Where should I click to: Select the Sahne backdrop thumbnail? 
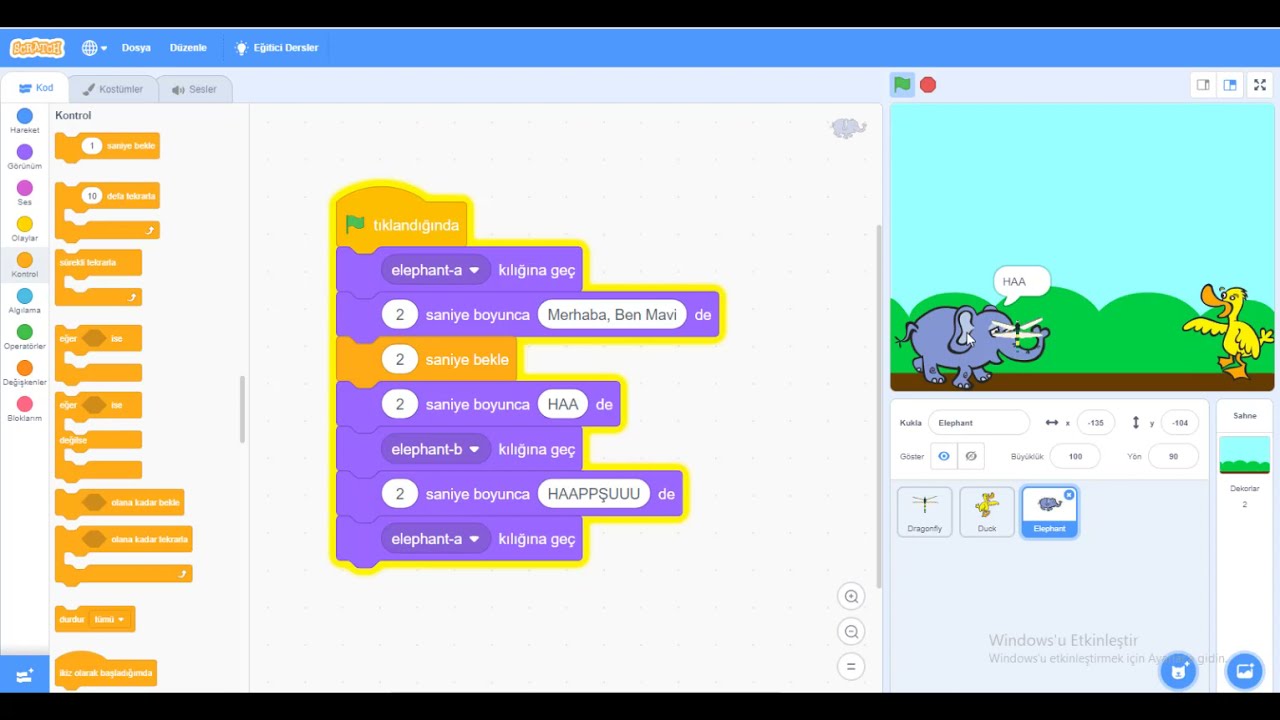point(1244,455)
